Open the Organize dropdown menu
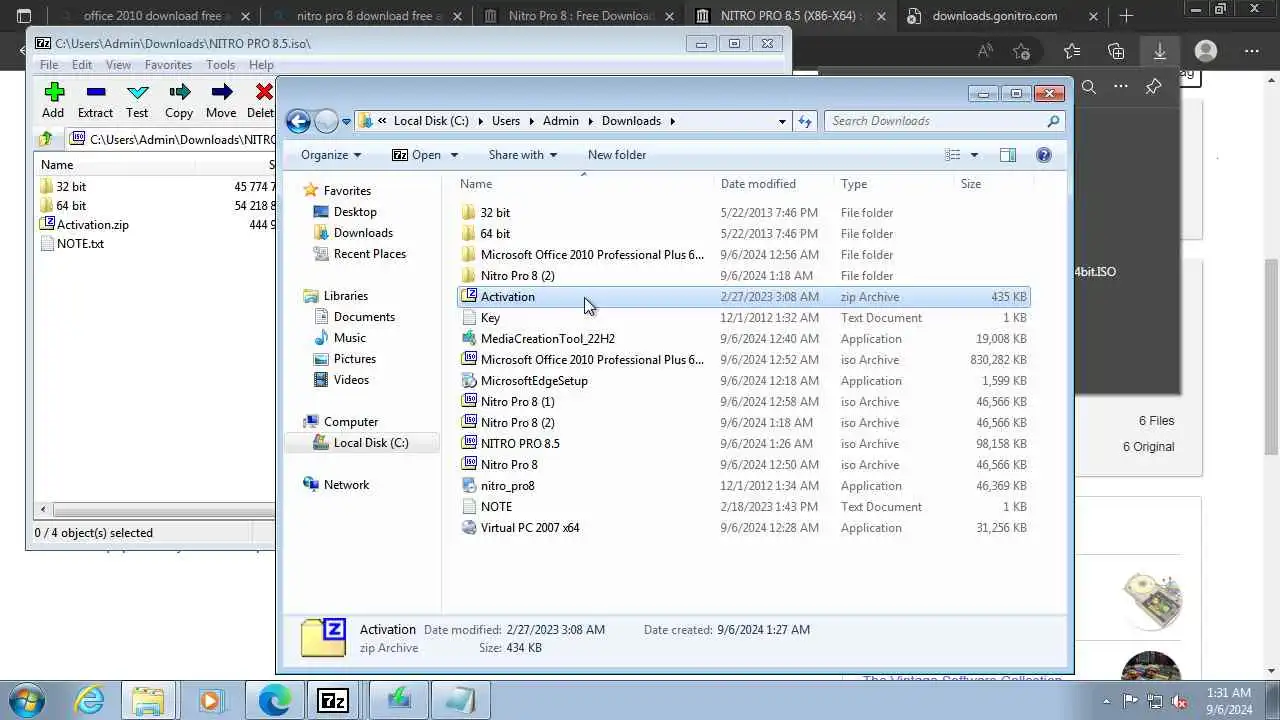Viewport: 1280px width, 720px height. 330,155
